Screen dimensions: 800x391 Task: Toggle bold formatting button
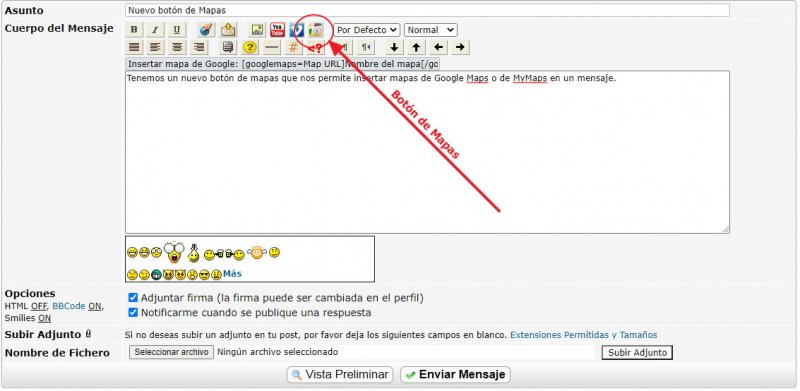134,30
